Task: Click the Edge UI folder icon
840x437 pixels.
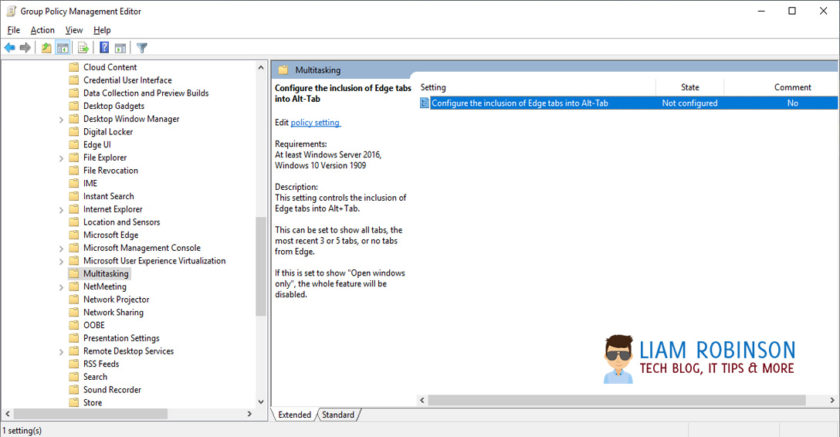Action: pyautogui.click(x=74, y=145)
